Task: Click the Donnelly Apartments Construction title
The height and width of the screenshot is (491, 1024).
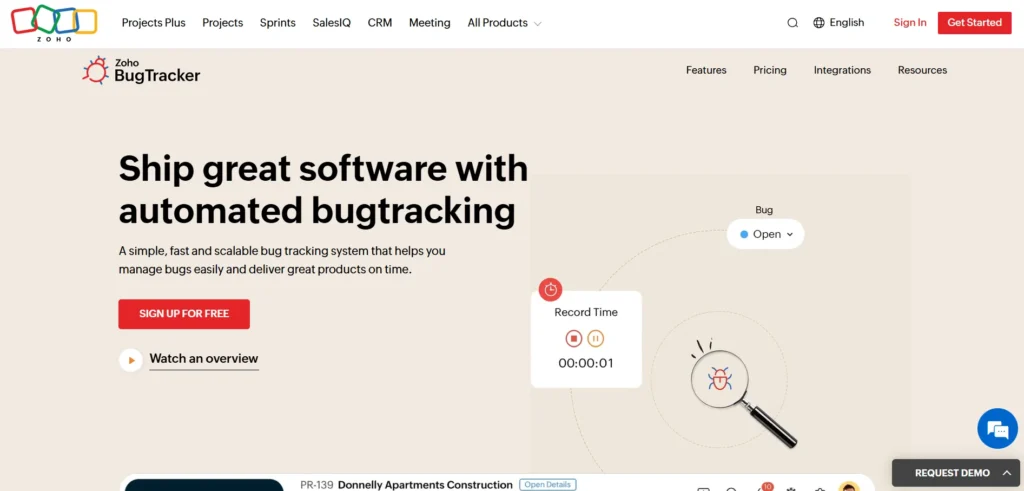Action: pyautogui.click(x=425, y=485)
